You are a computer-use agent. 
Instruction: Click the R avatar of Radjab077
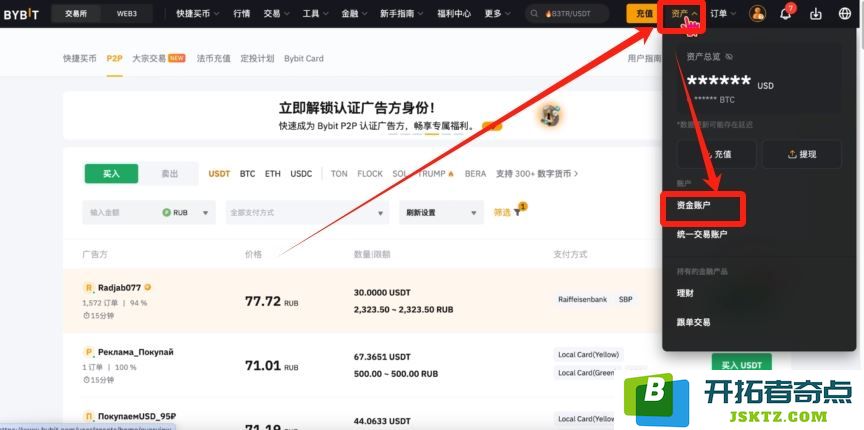coord(88,287)
